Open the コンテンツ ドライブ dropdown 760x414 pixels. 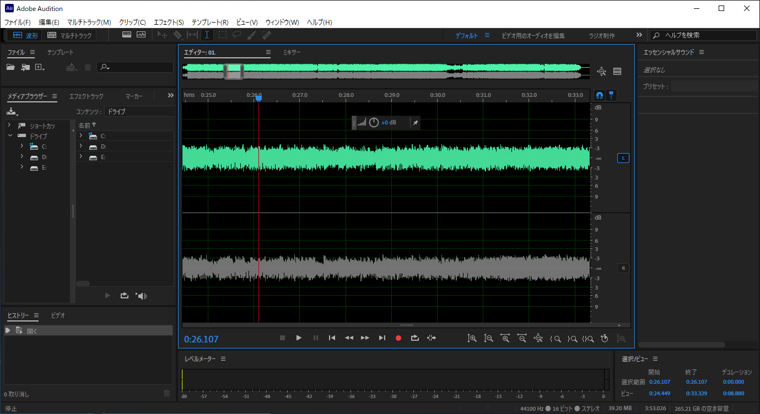coord(139,111)
